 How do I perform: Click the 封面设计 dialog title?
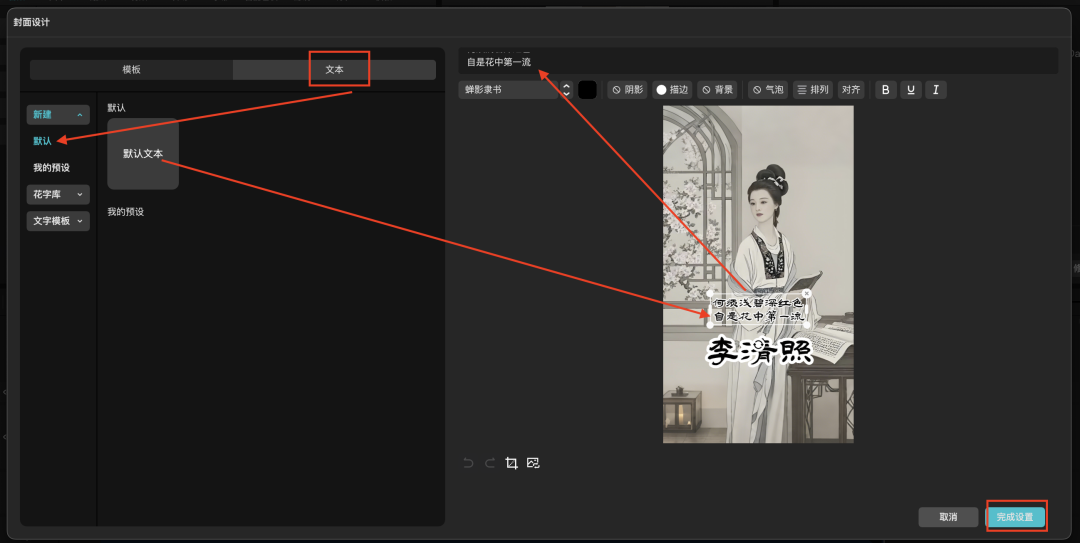tap(32, 22)
